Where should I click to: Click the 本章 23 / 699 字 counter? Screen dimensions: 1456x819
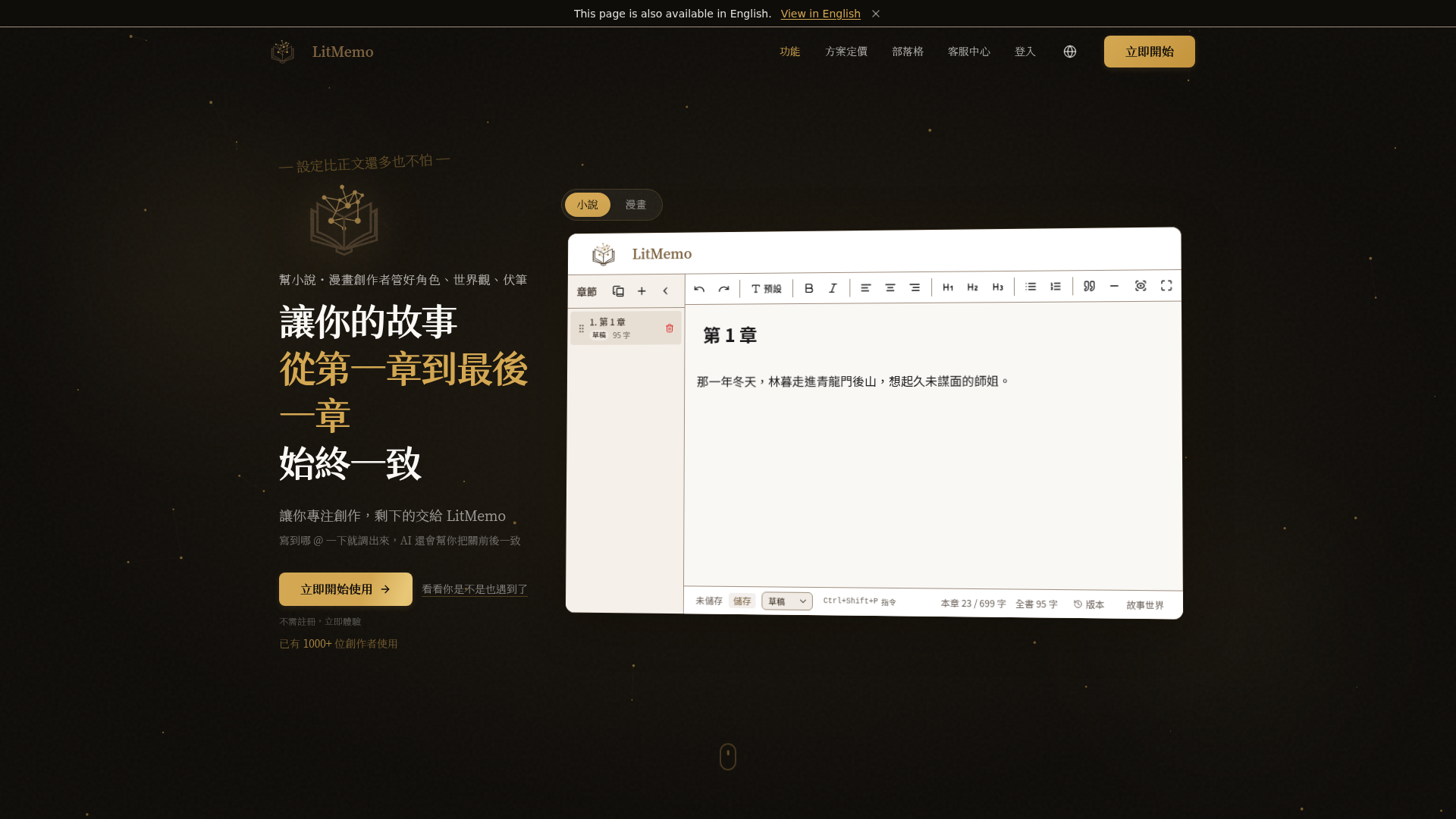pos(973,604)
